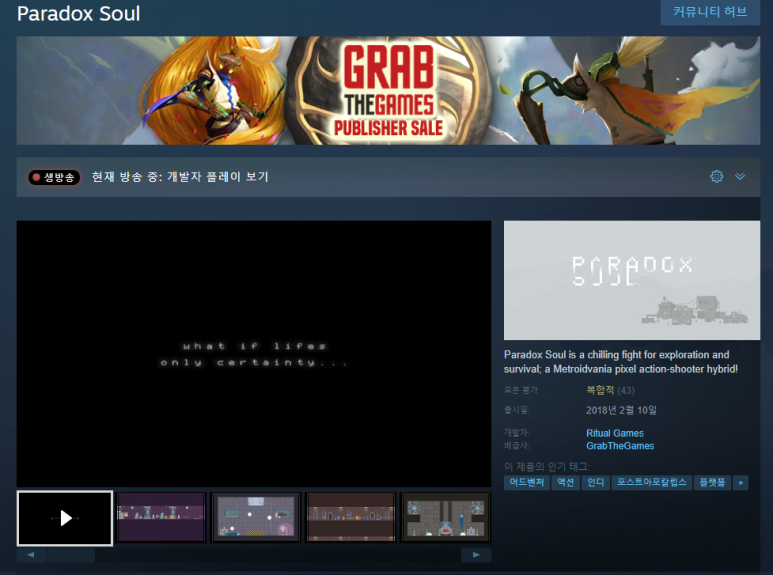Click the 현재 방송 중: 개발자 플레이 보기 text
This screenshot has height=575, width=773.
[180, 177]
